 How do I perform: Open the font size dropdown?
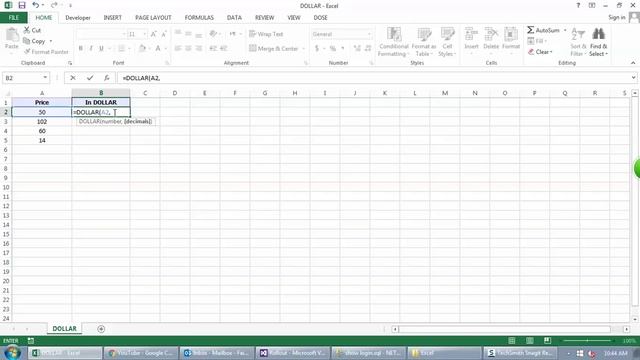[x=144, y=34]
